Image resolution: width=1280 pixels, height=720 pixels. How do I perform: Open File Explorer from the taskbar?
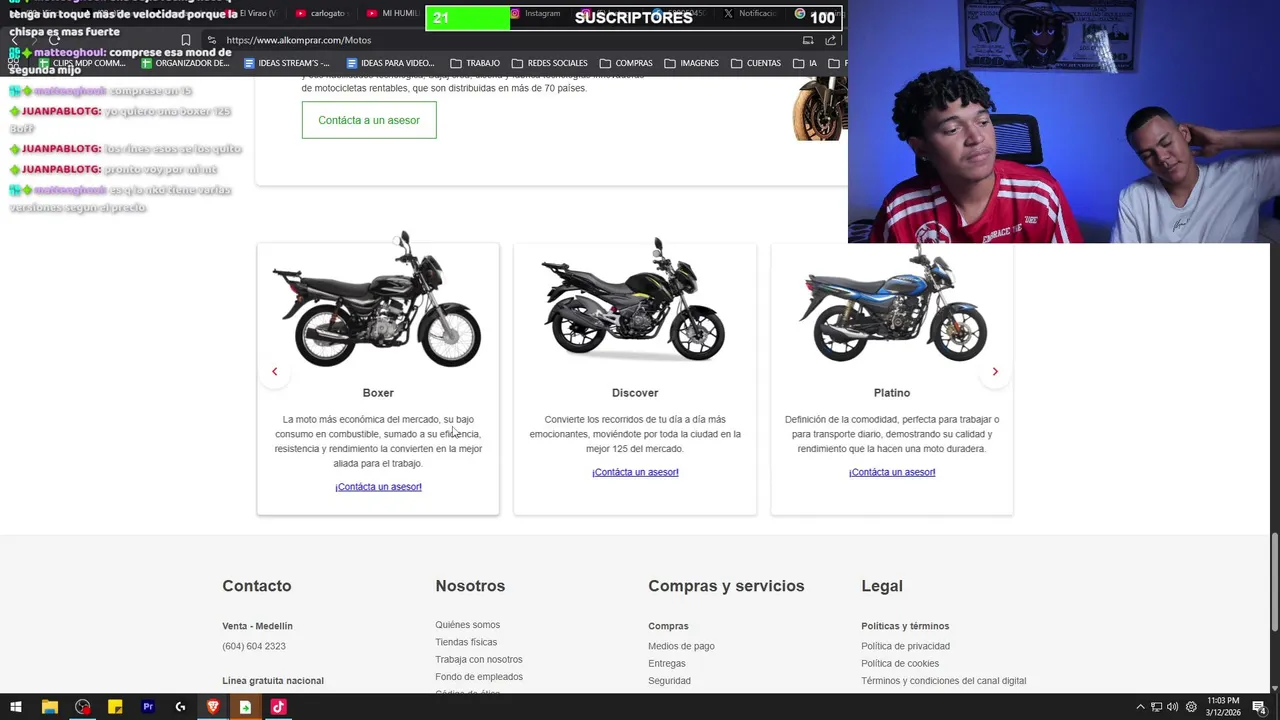[x=49, y=707]
